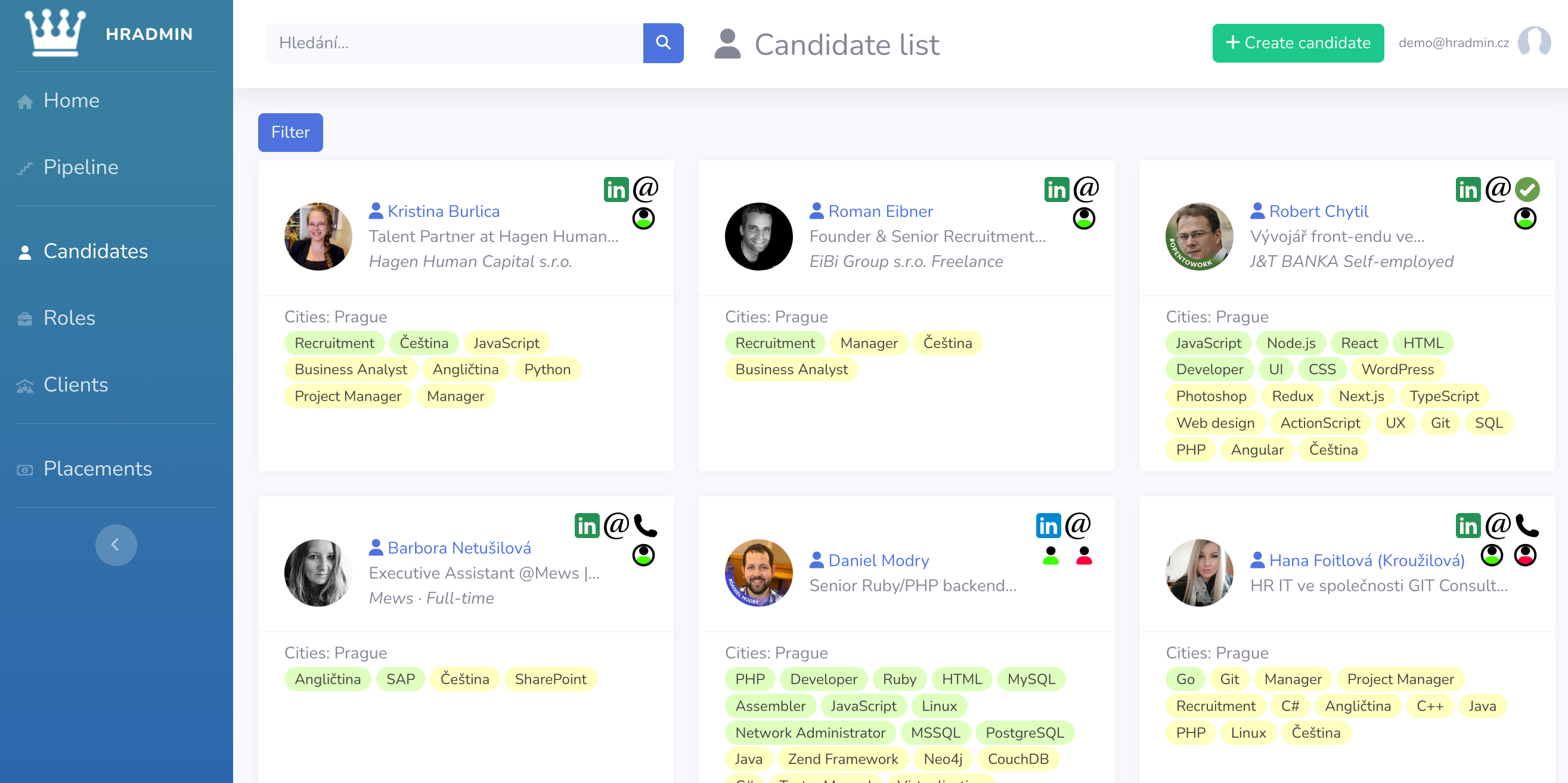
Task: Click Daniel Modry's green person status icon
Action: point(1051,555)
